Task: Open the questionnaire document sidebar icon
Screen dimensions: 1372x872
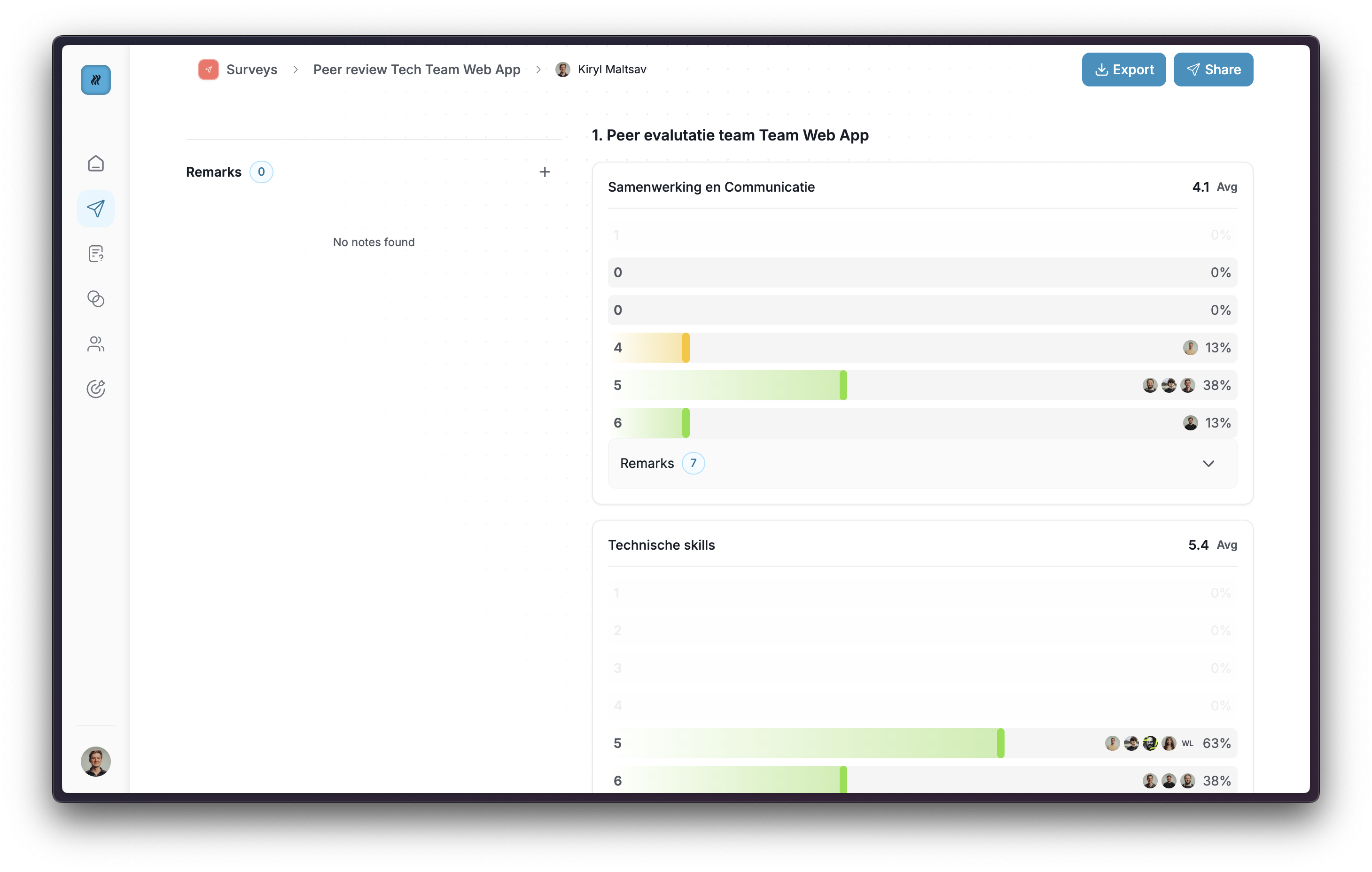Action: tap(96, 253)
